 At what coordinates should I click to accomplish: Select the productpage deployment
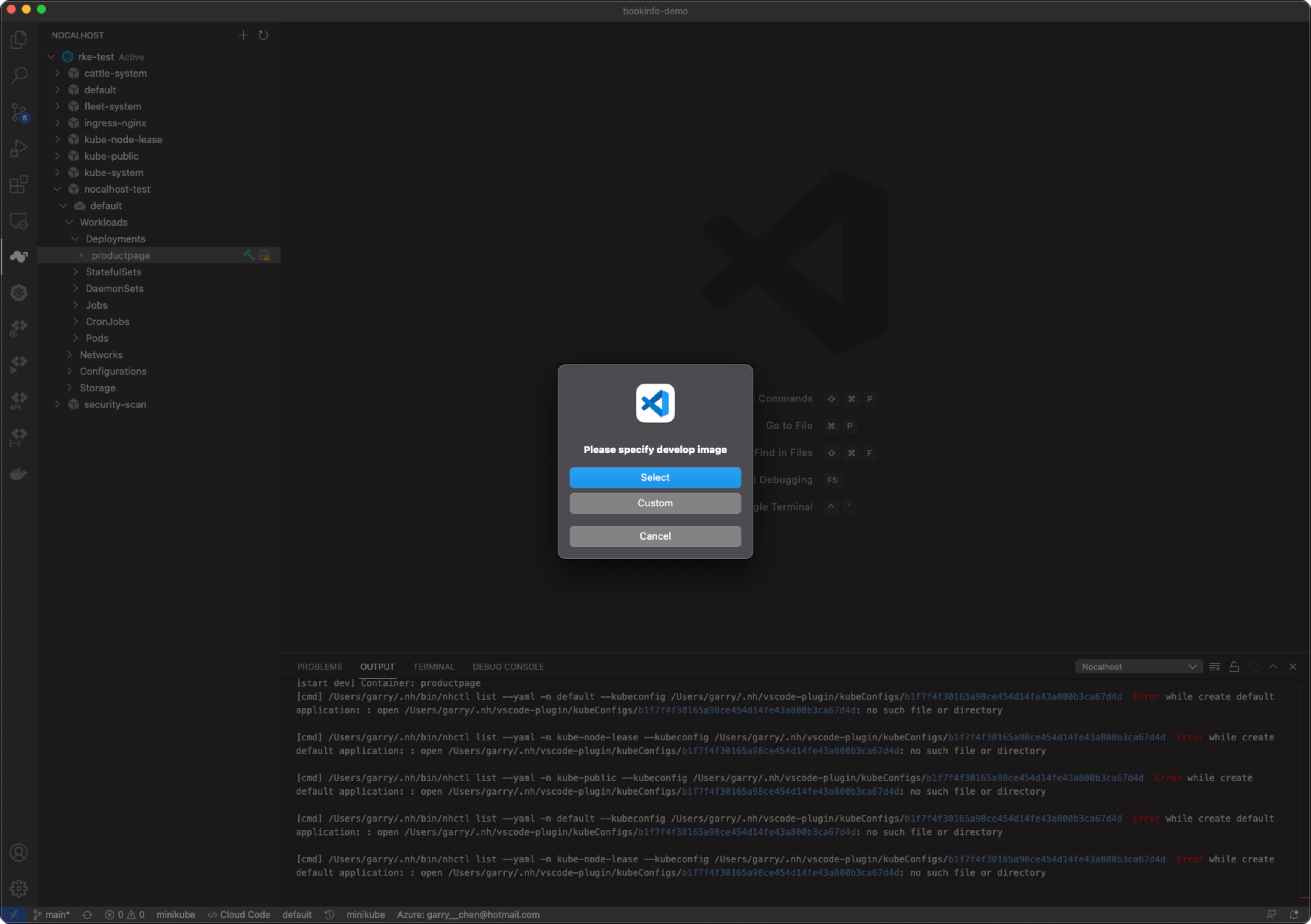pyautogui.click(x=159, y=255)
